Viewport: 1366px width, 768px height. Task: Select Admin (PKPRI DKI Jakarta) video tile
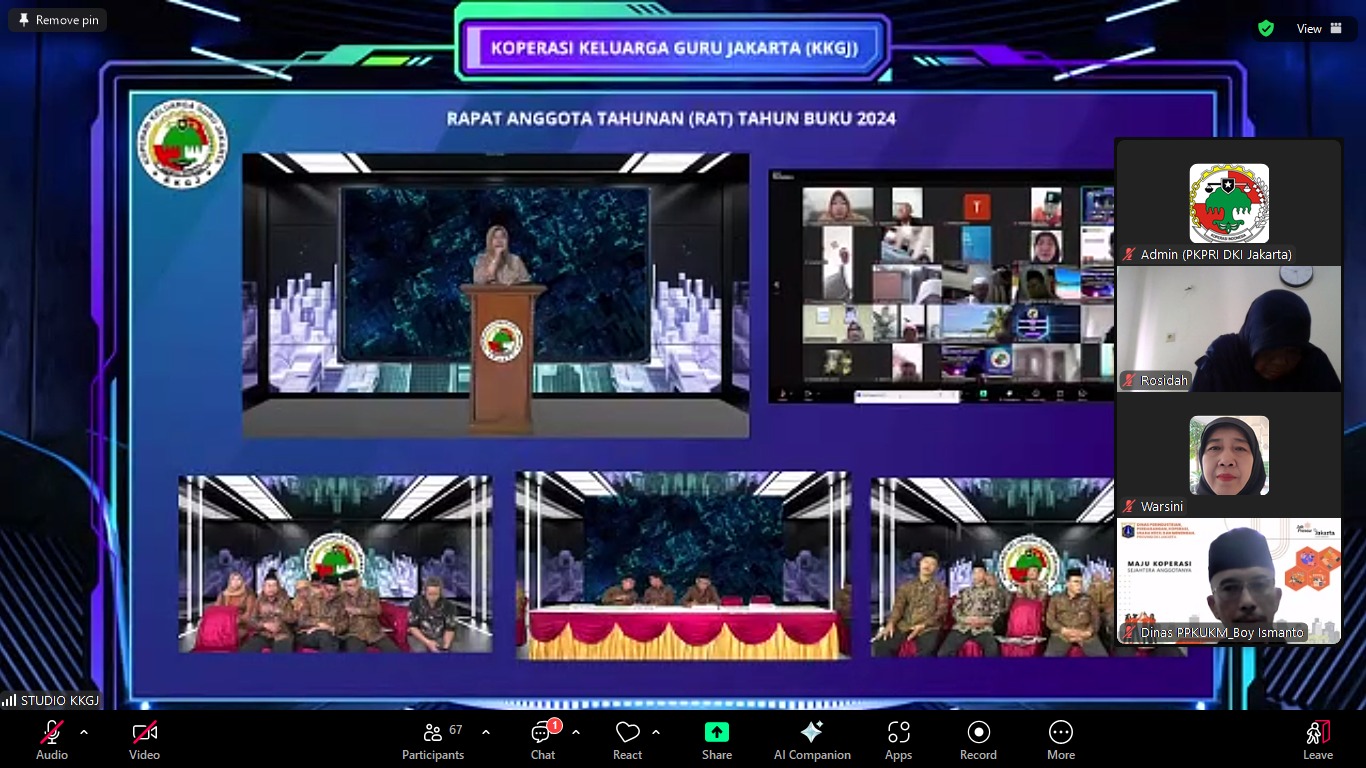coord(1229,202)
